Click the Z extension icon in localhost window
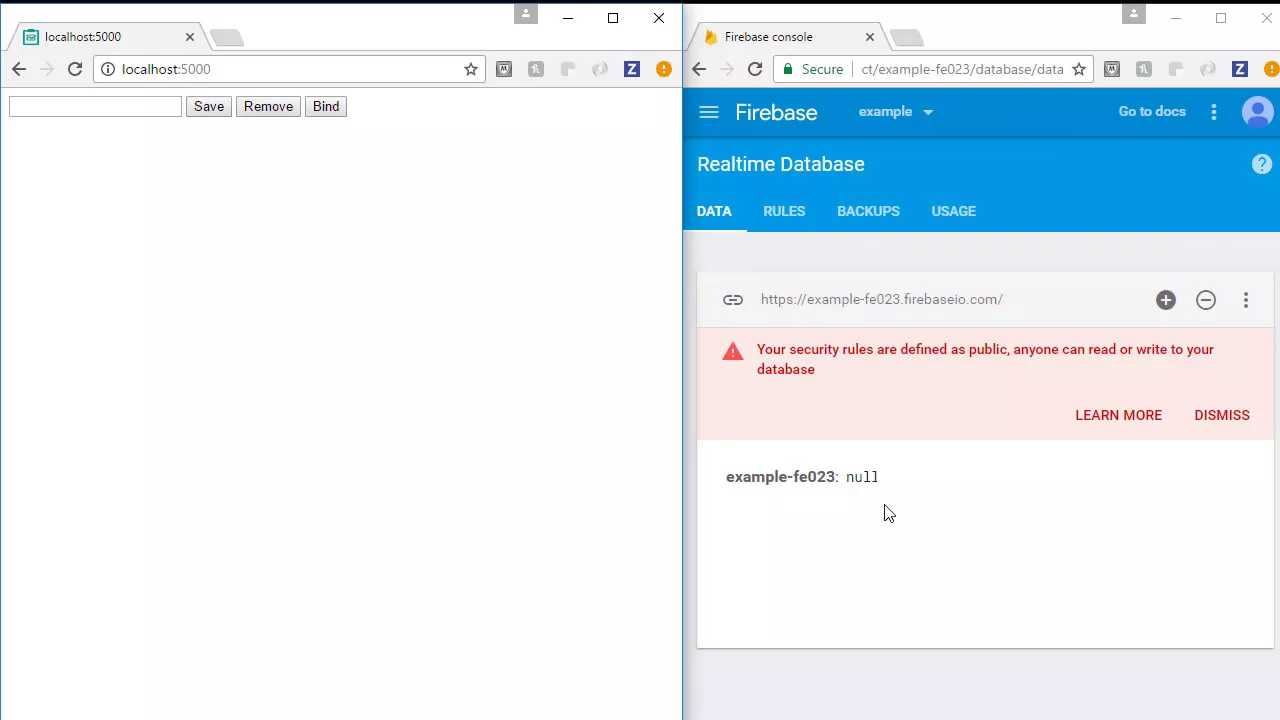This screenshot has width=1280, height=720. [632, 69]
